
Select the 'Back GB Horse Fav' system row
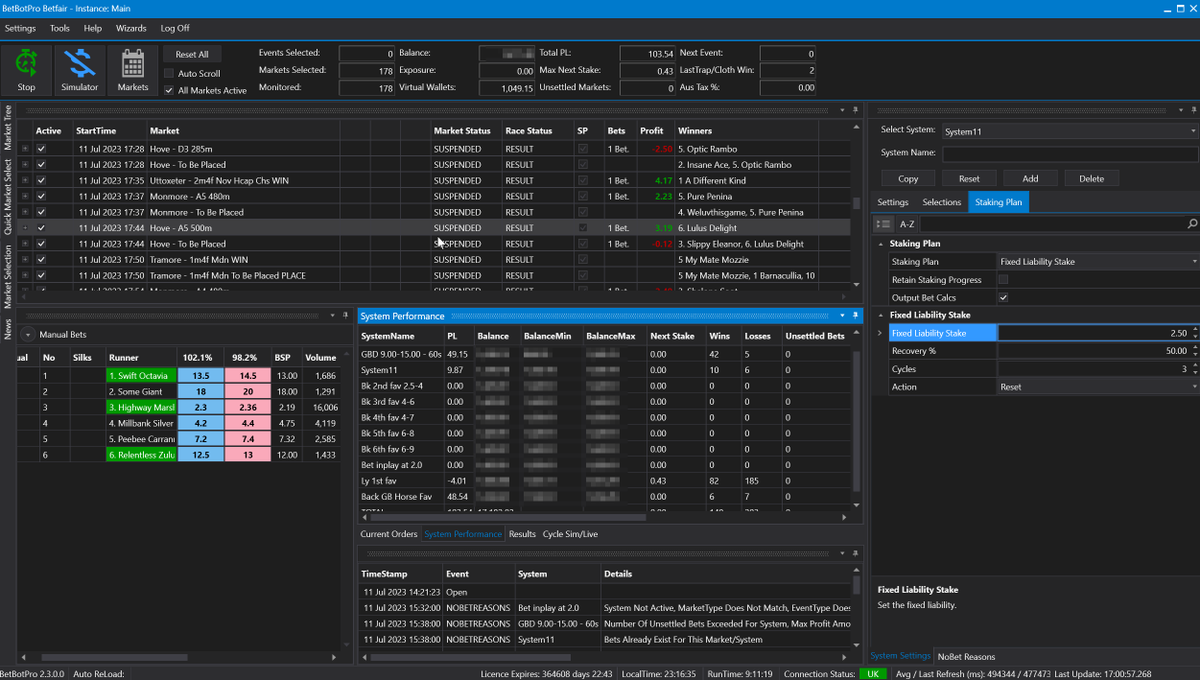[605, 496]
